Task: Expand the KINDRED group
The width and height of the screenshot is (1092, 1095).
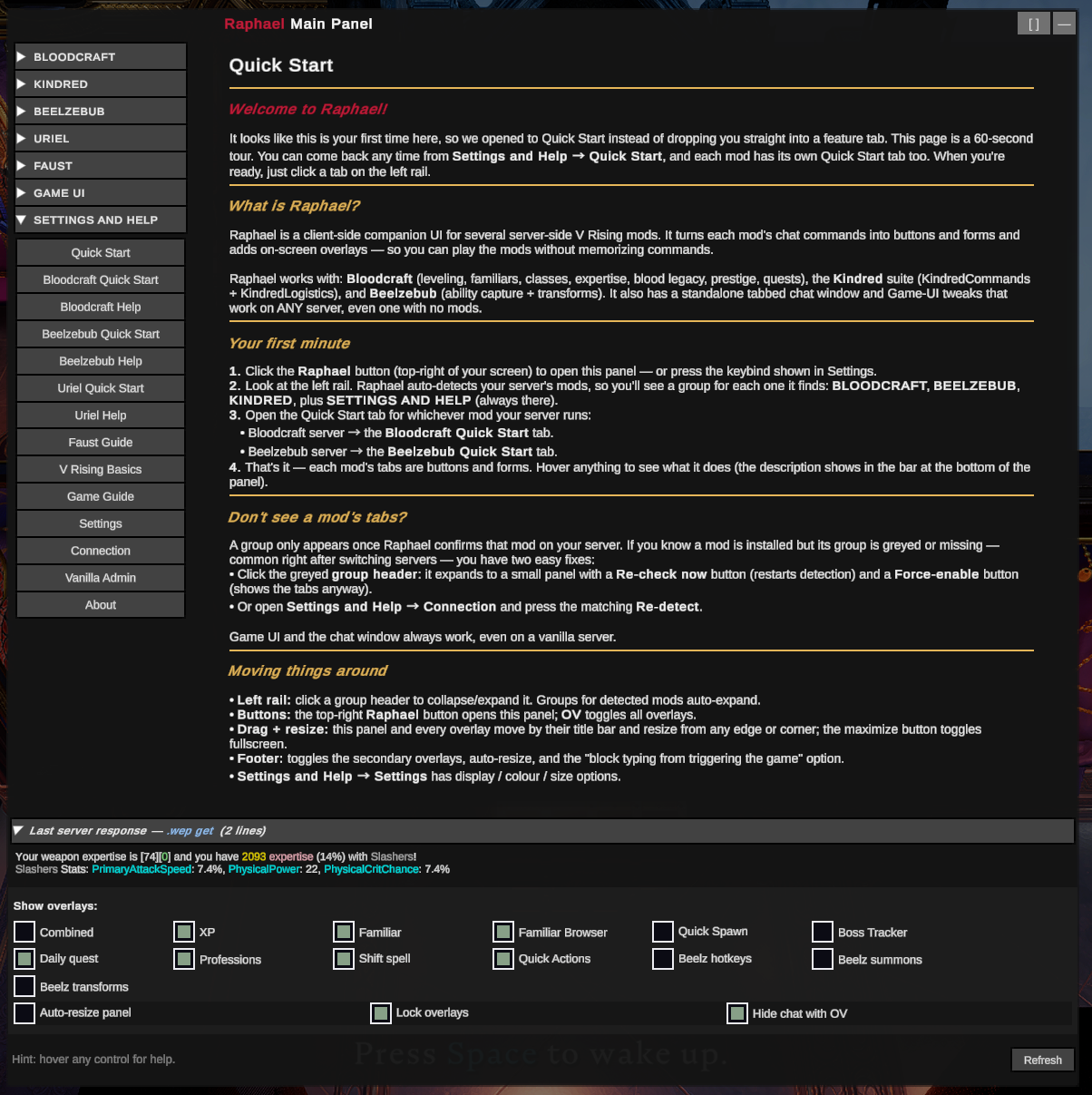Action: 101,83
